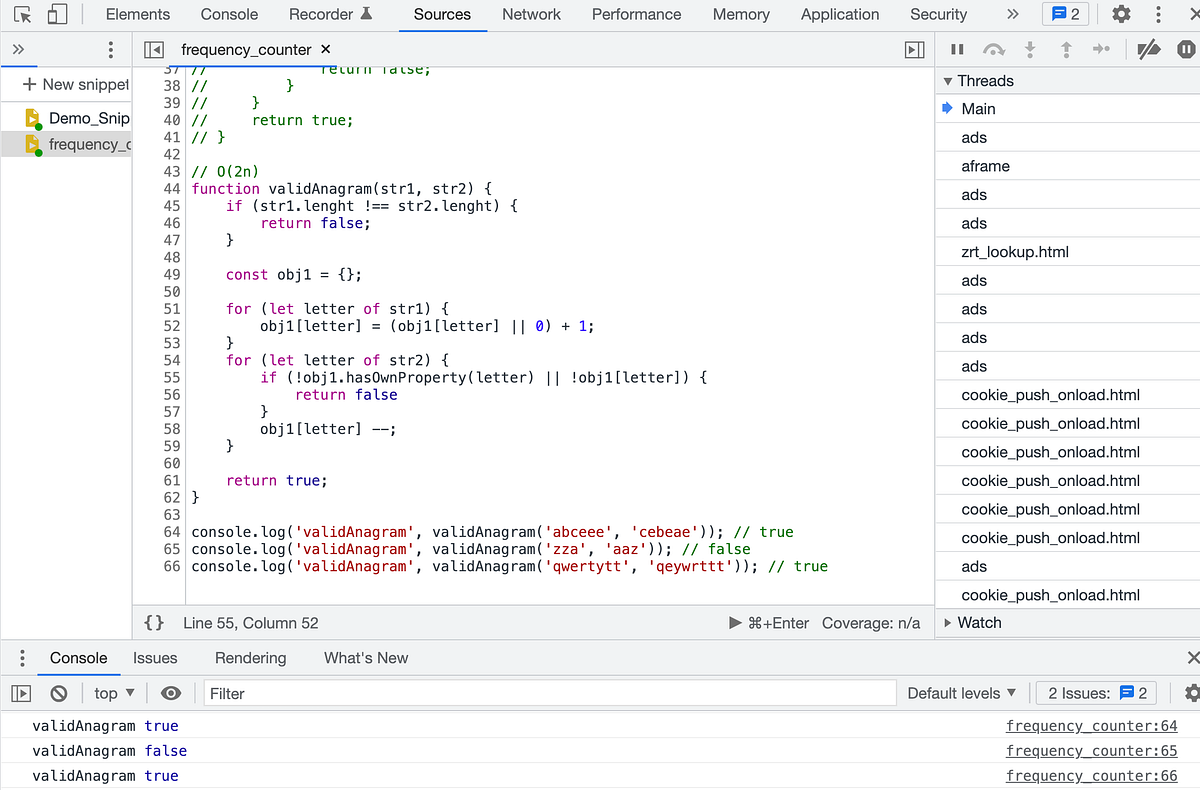The image size is (1200, 790).
Task: Create a New snippet
Action: (x=70, y=84)
